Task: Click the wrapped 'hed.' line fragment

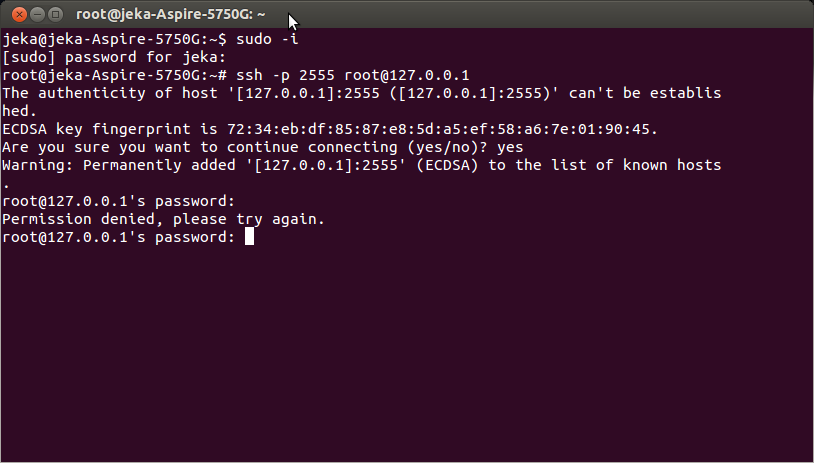Action: (20, 111)
